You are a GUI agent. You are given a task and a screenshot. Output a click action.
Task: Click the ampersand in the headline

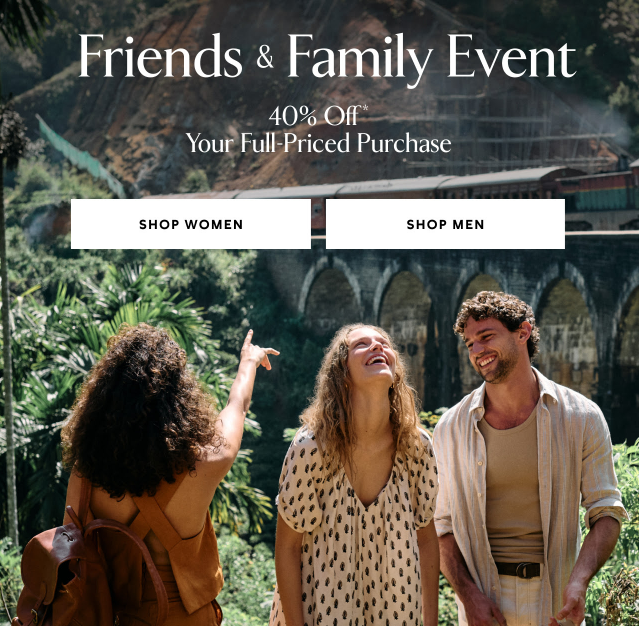pos(265,57)
